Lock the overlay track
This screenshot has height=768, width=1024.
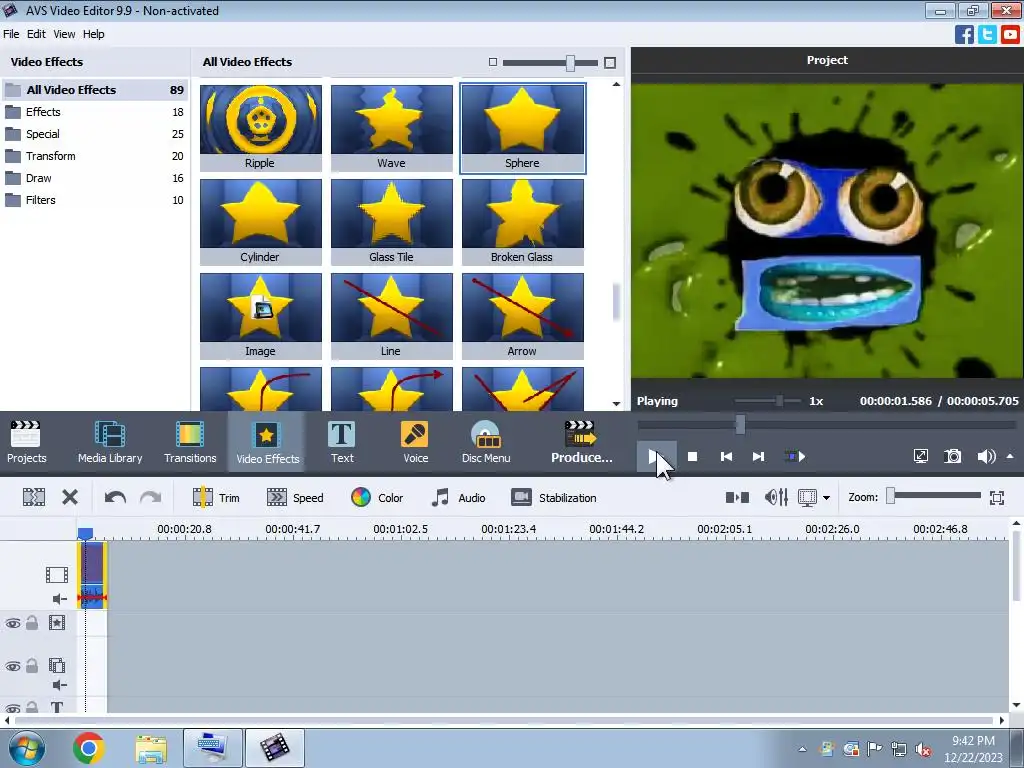[31, 665]
